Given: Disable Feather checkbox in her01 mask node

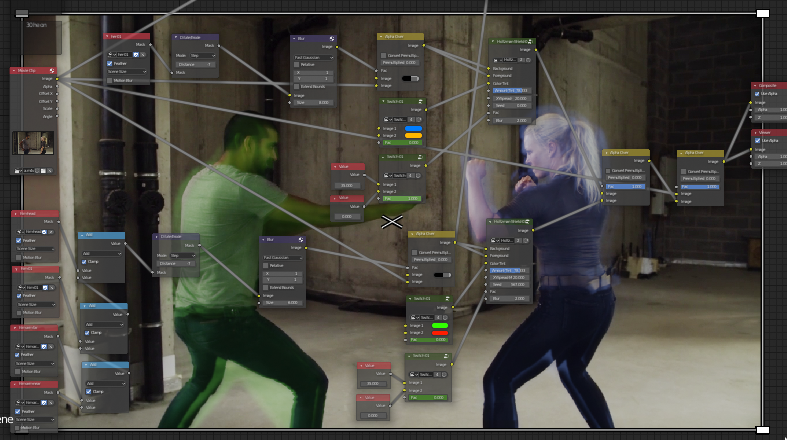Looking at the screenshot, I should coord(109,64).
